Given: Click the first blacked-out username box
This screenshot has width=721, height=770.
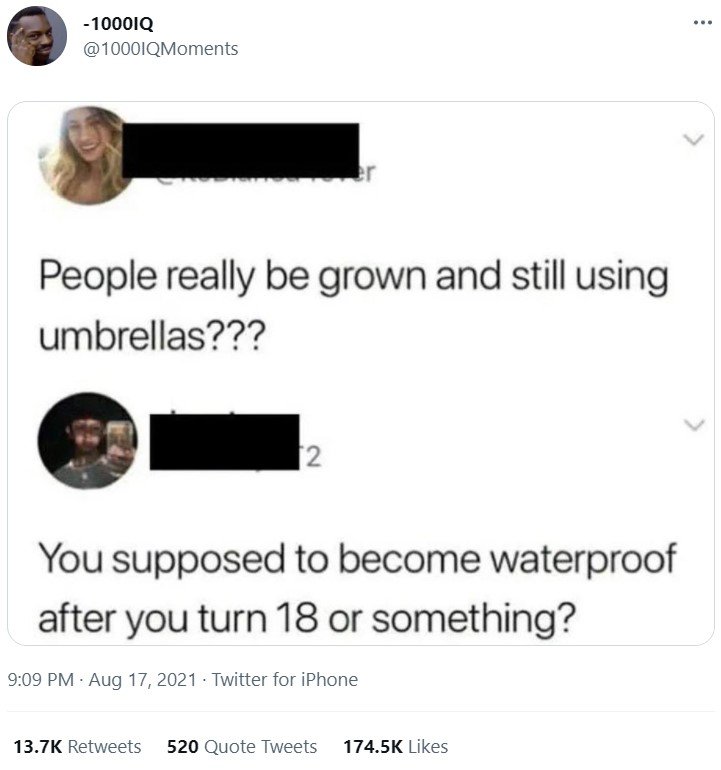Looking at the screenshot, I should point(241,150).
